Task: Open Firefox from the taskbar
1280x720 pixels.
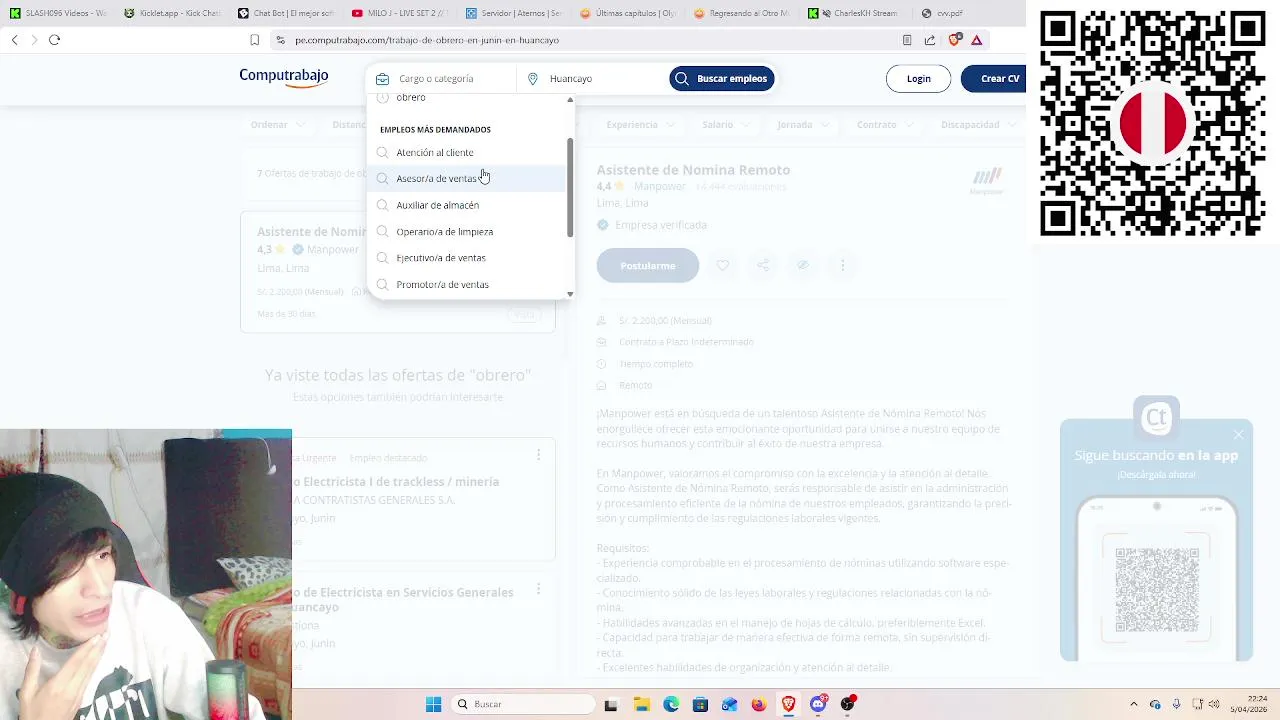Action: [759, 704]
